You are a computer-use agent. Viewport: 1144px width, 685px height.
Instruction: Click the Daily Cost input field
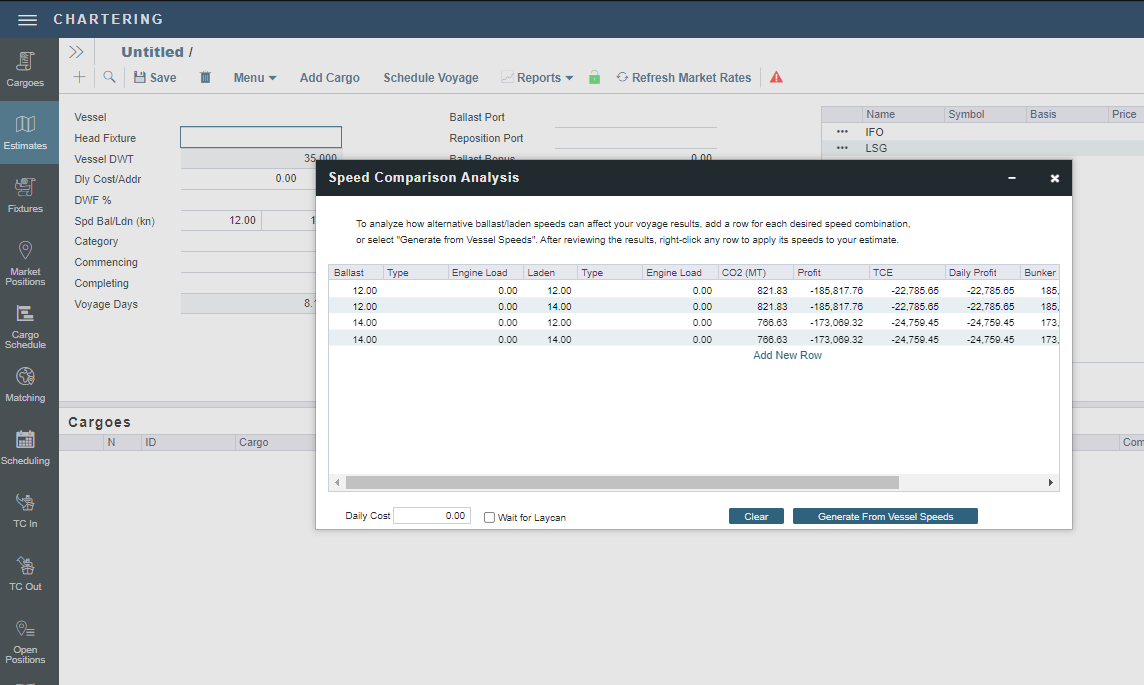(x=431, y=516)
